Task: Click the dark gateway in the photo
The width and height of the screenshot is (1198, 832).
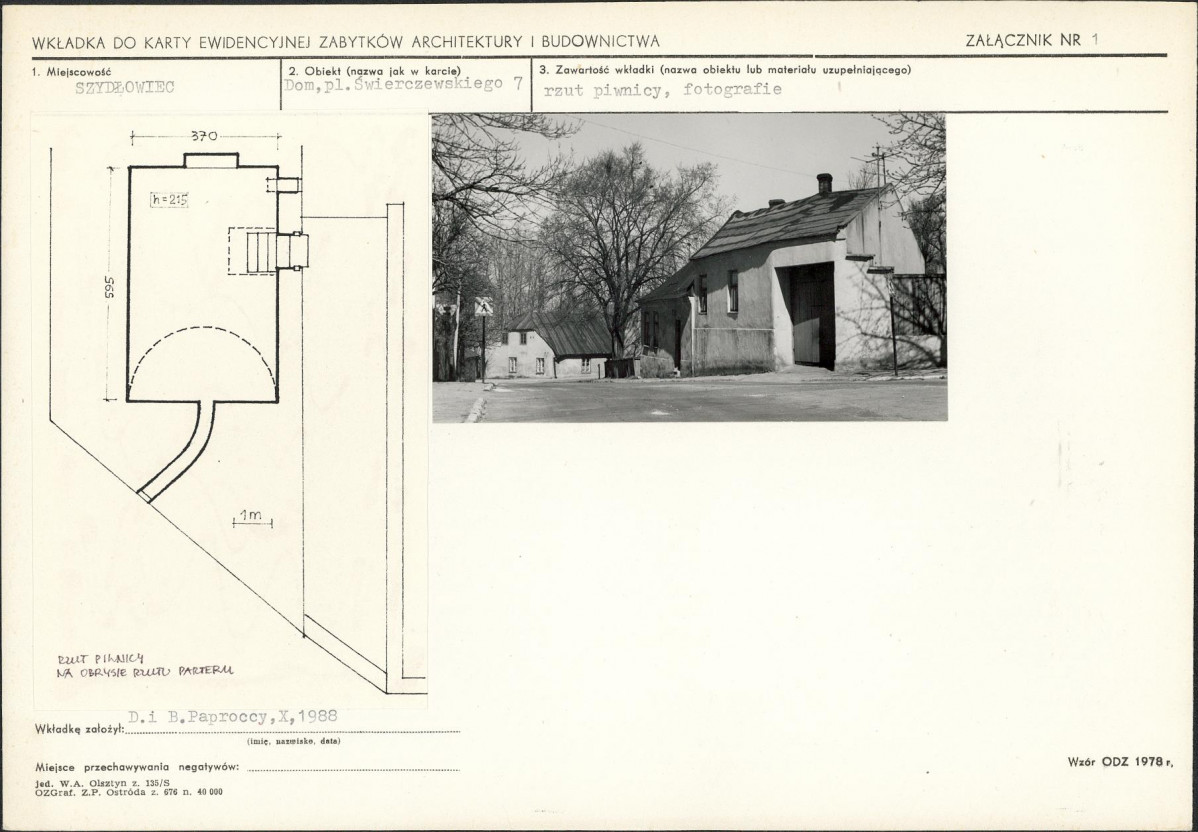Action: pyautogui.click(x=813, y=316)
